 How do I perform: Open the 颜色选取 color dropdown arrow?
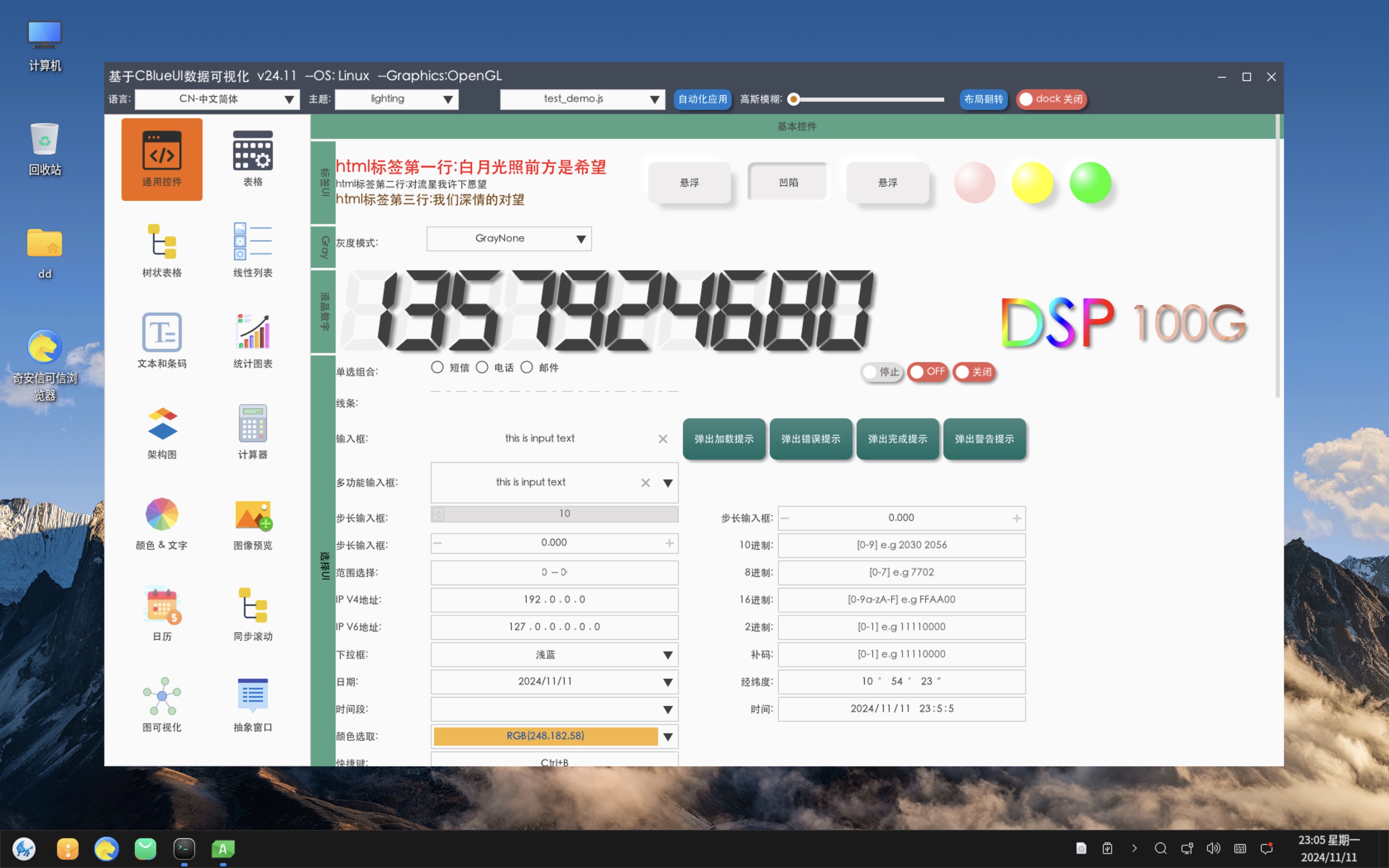click(x=668, y=737)
